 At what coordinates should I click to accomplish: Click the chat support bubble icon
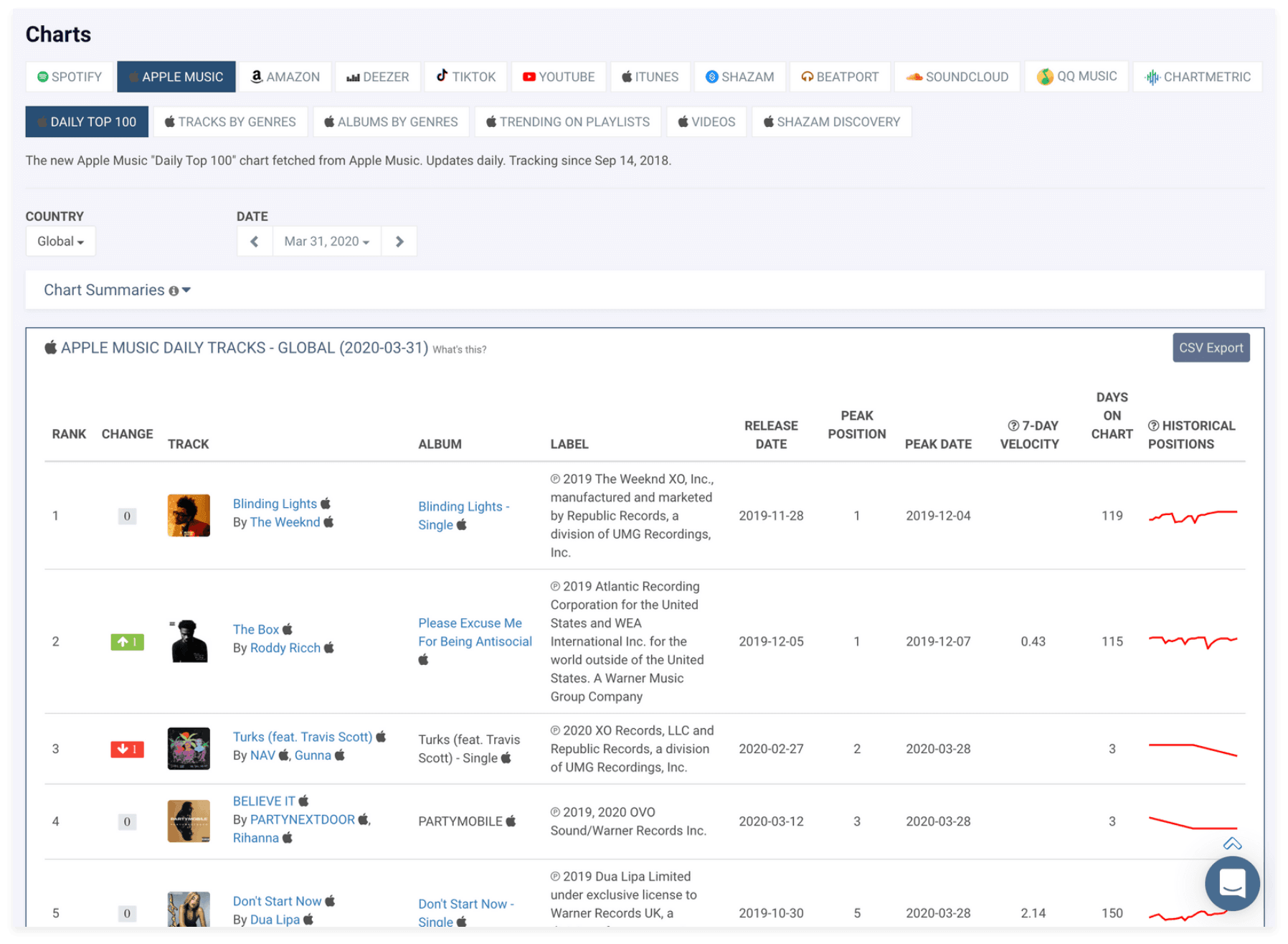(x=1231, y=883)
